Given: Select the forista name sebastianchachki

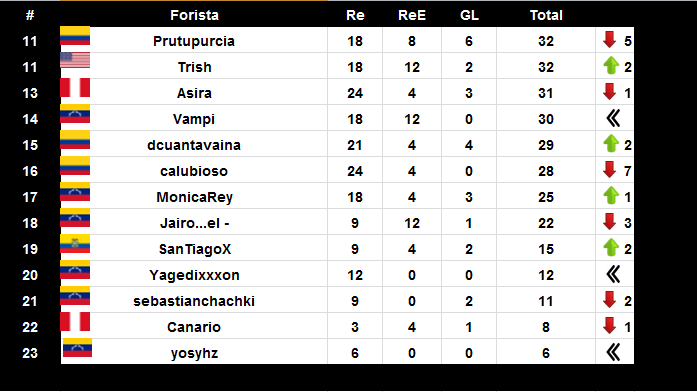Looking at the screenshot, I should click(194, 301).
